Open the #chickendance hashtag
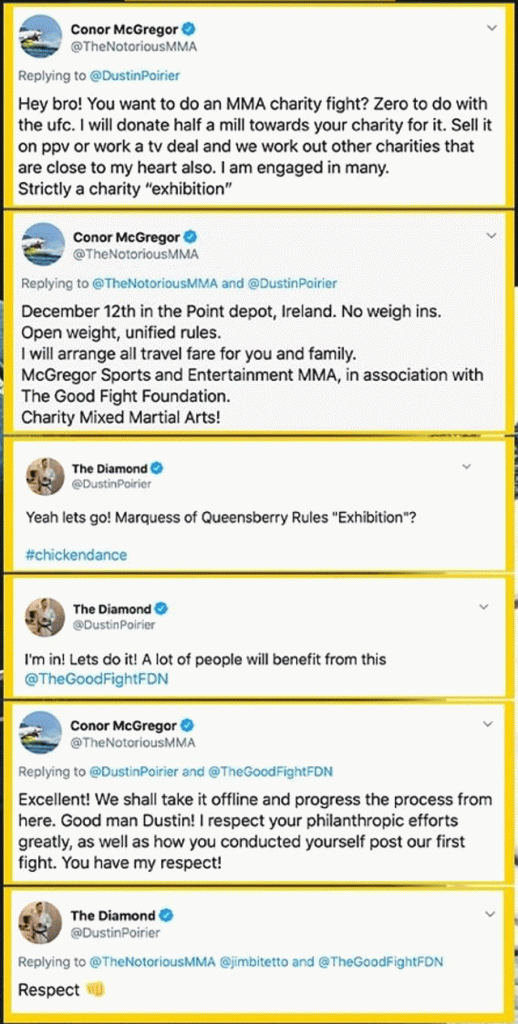The image size is (518, 1024). (x=76, y=555)
